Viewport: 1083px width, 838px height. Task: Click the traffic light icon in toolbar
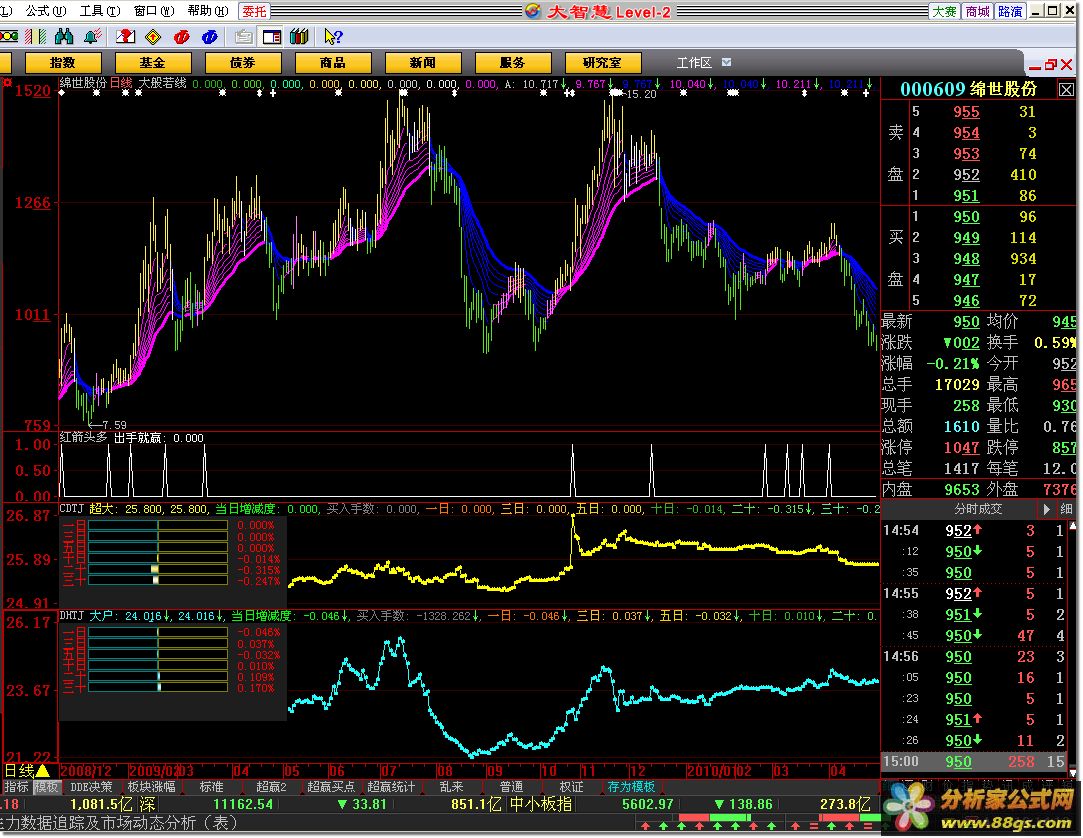[x=9, y=37]
